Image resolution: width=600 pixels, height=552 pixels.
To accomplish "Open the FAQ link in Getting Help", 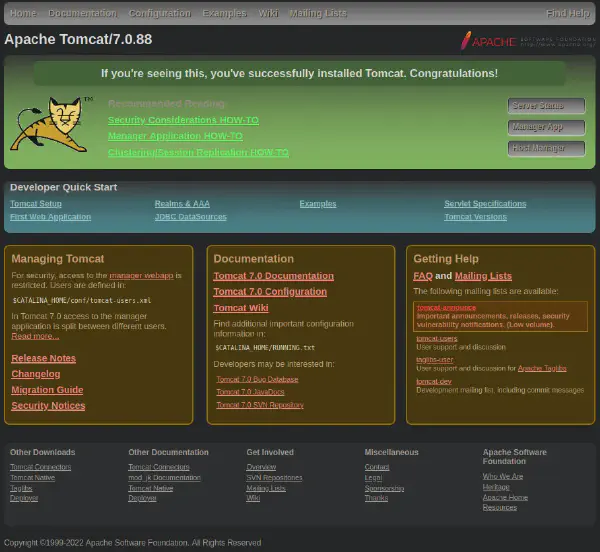I will pos(423,276).
